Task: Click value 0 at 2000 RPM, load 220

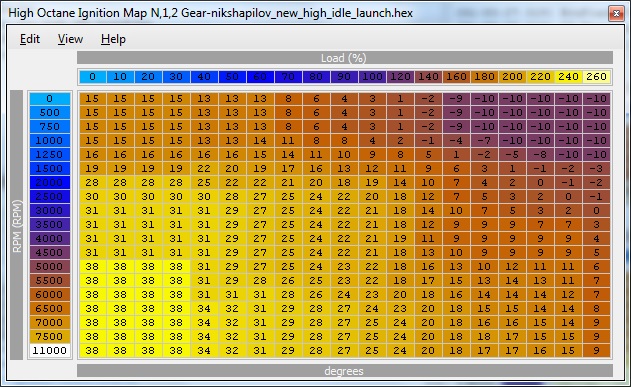Action: [x=540, y=183]
